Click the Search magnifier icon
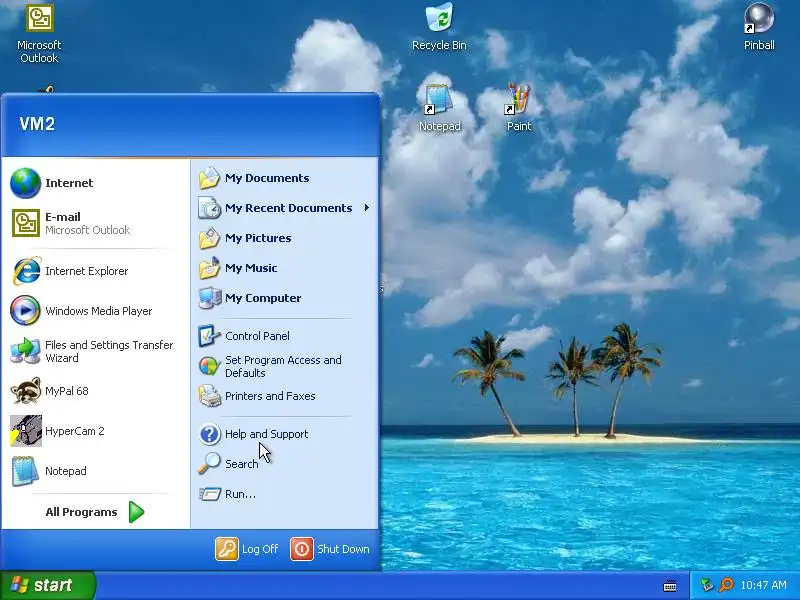The image size is (800, 600). click(209, 464)
